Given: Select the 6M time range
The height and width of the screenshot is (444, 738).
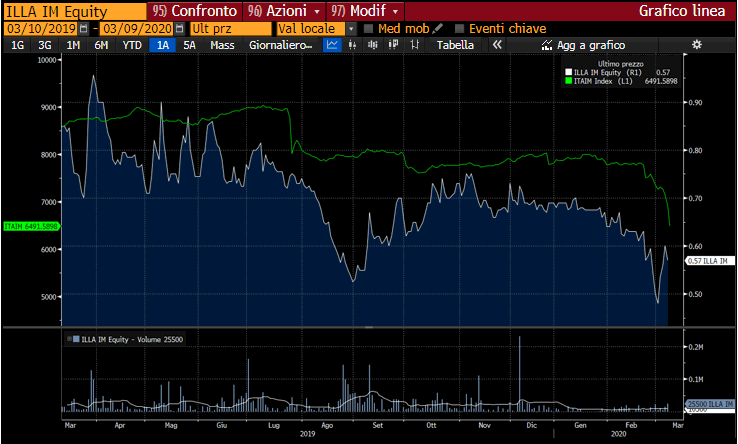Looking at the screenshot, I should [x=101, y=45].
